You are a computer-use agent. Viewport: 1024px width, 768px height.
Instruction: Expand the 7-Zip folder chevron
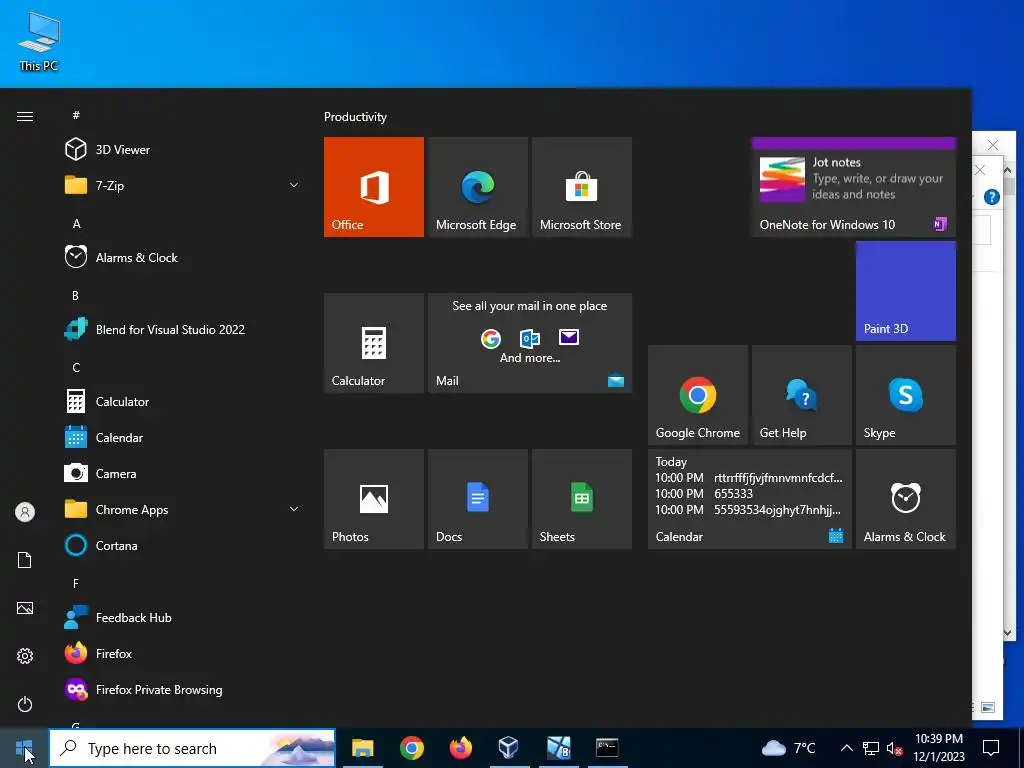point(294,185)
